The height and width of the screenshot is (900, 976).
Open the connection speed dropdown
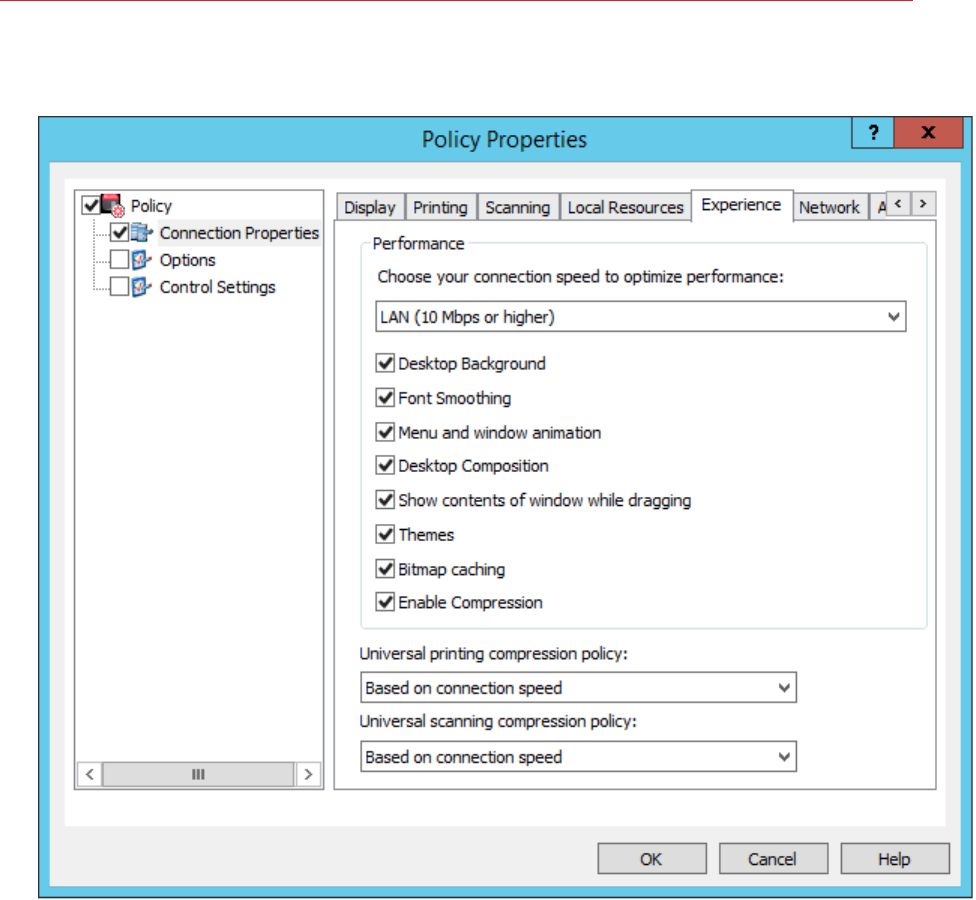coord(640,317)
